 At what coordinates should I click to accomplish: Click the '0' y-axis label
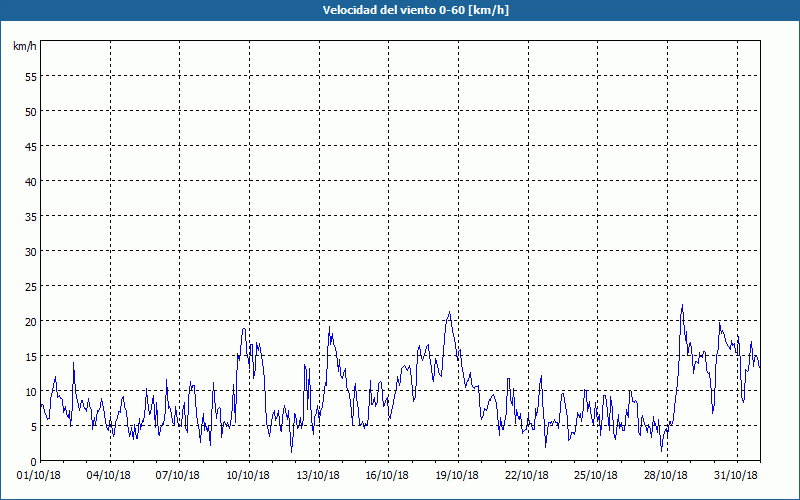click(34, 462)
